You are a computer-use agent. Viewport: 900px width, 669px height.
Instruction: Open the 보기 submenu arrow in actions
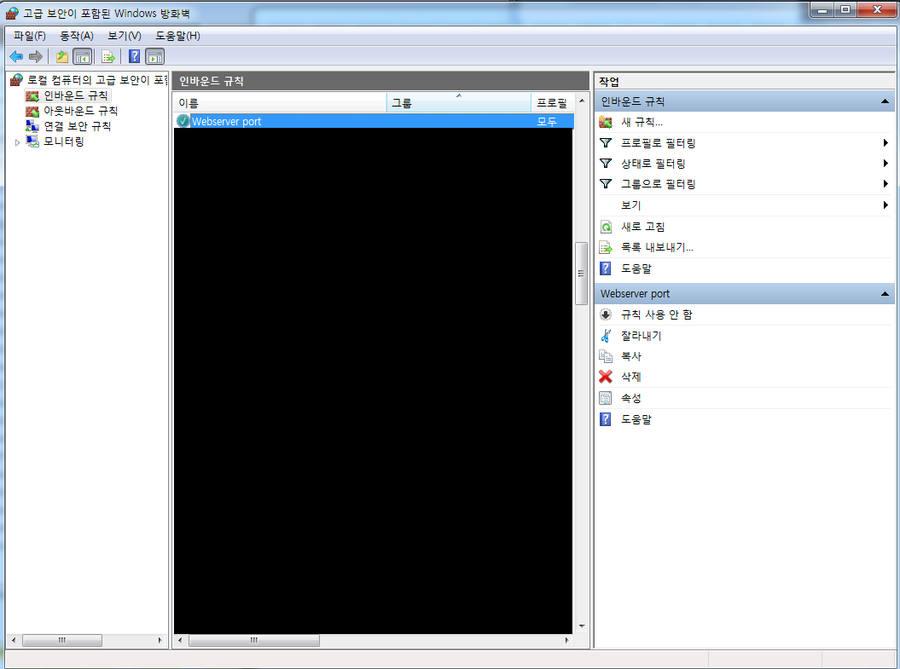click(886, 205)
